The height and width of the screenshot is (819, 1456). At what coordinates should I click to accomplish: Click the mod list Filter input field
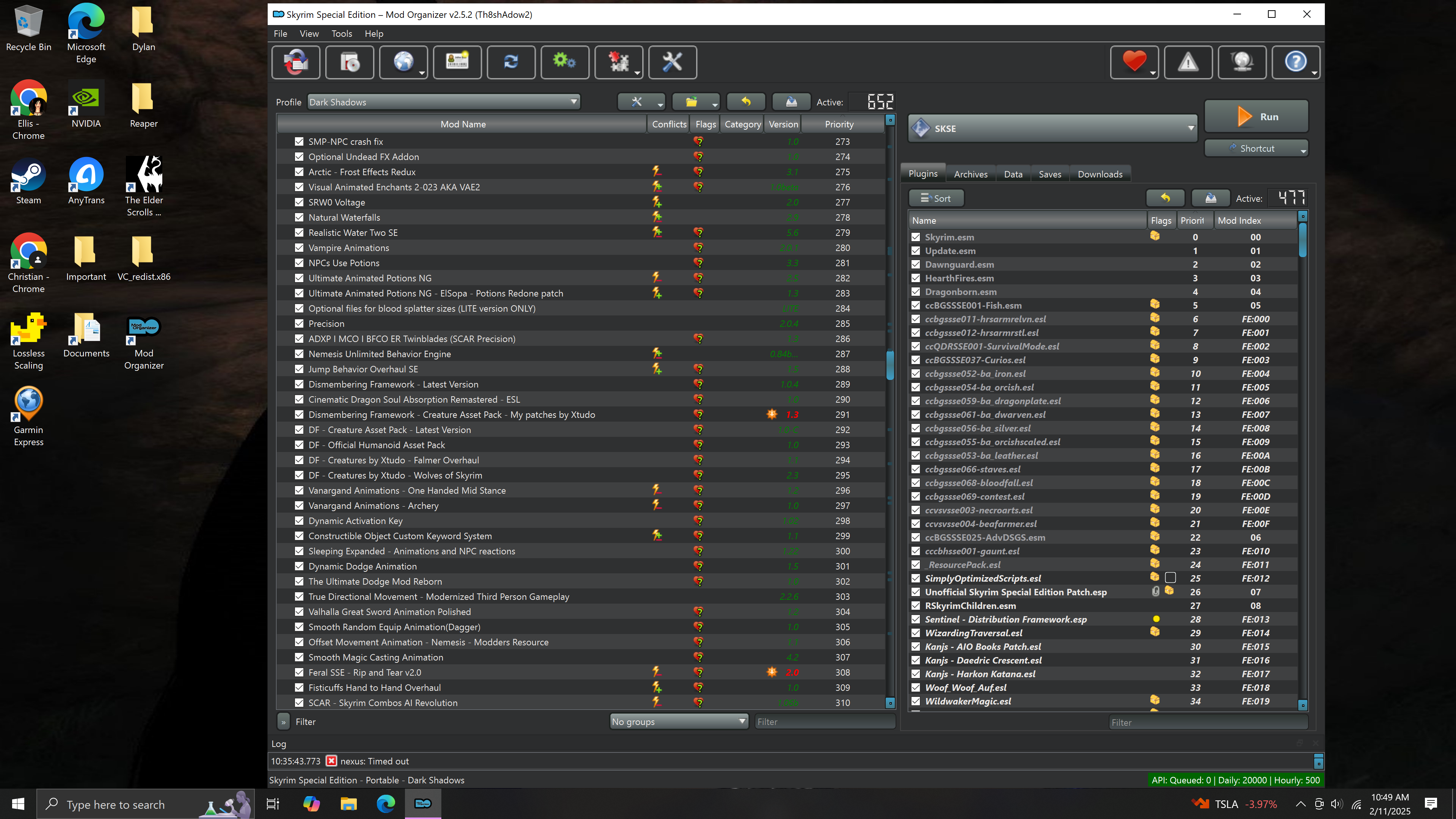click(x=825, y=721)
